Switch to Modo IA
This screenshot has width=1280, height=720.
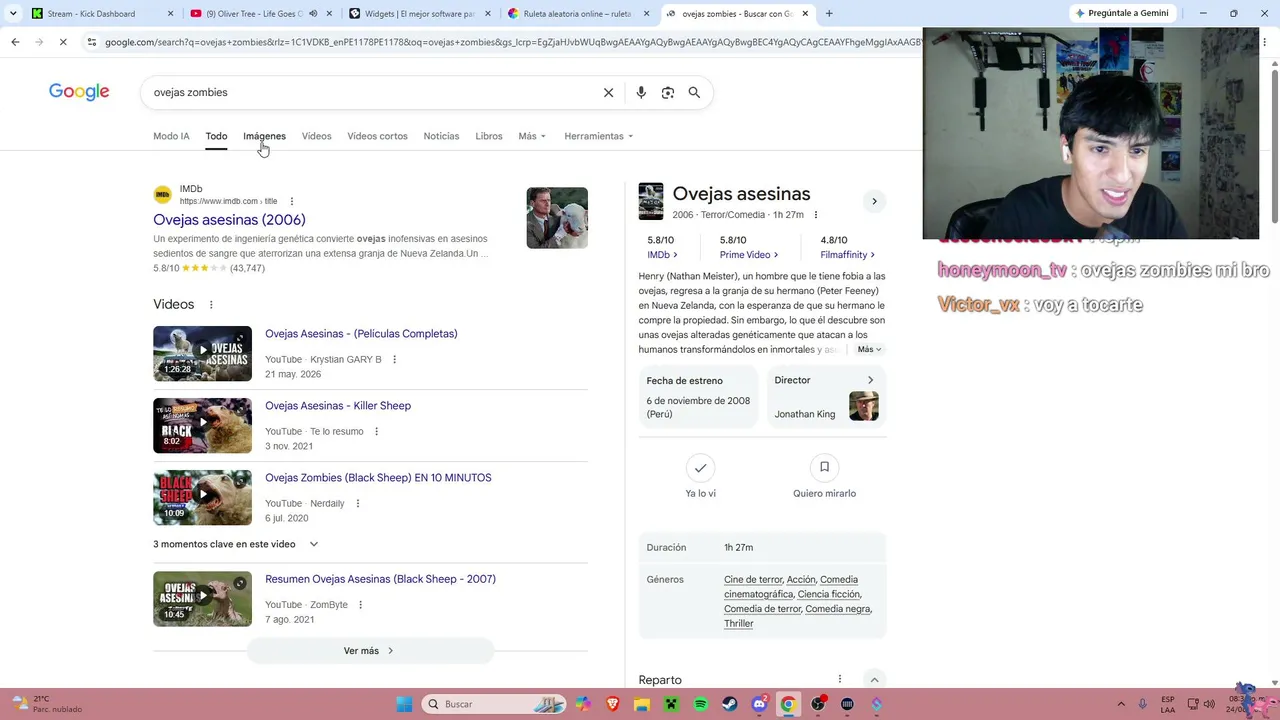[x=171, y=136]
